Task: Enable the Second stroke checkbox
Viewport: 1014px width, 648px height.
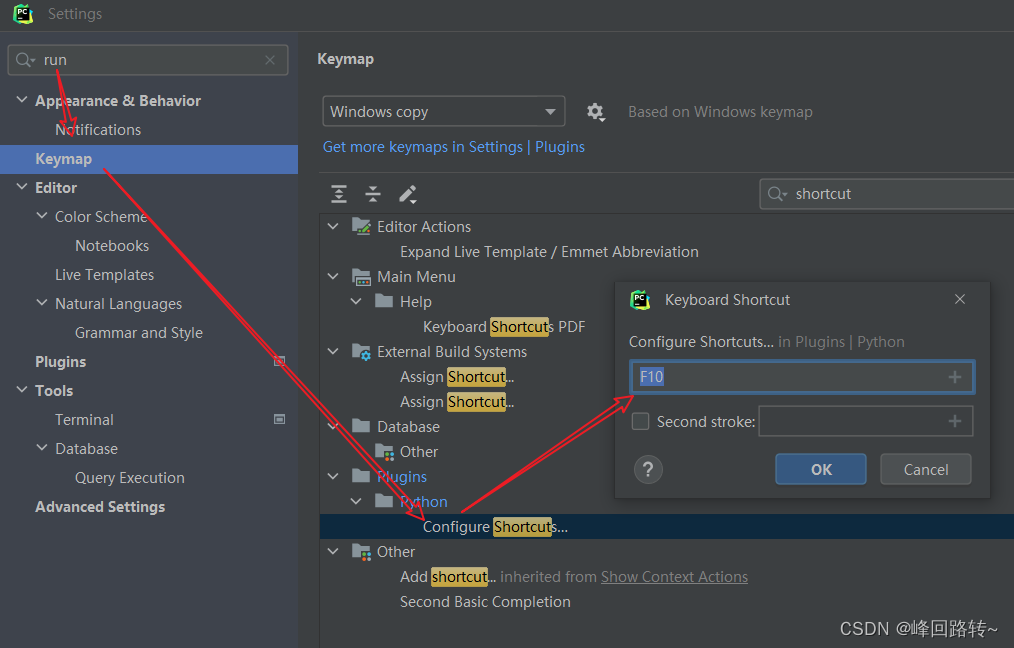Action: 640,422
